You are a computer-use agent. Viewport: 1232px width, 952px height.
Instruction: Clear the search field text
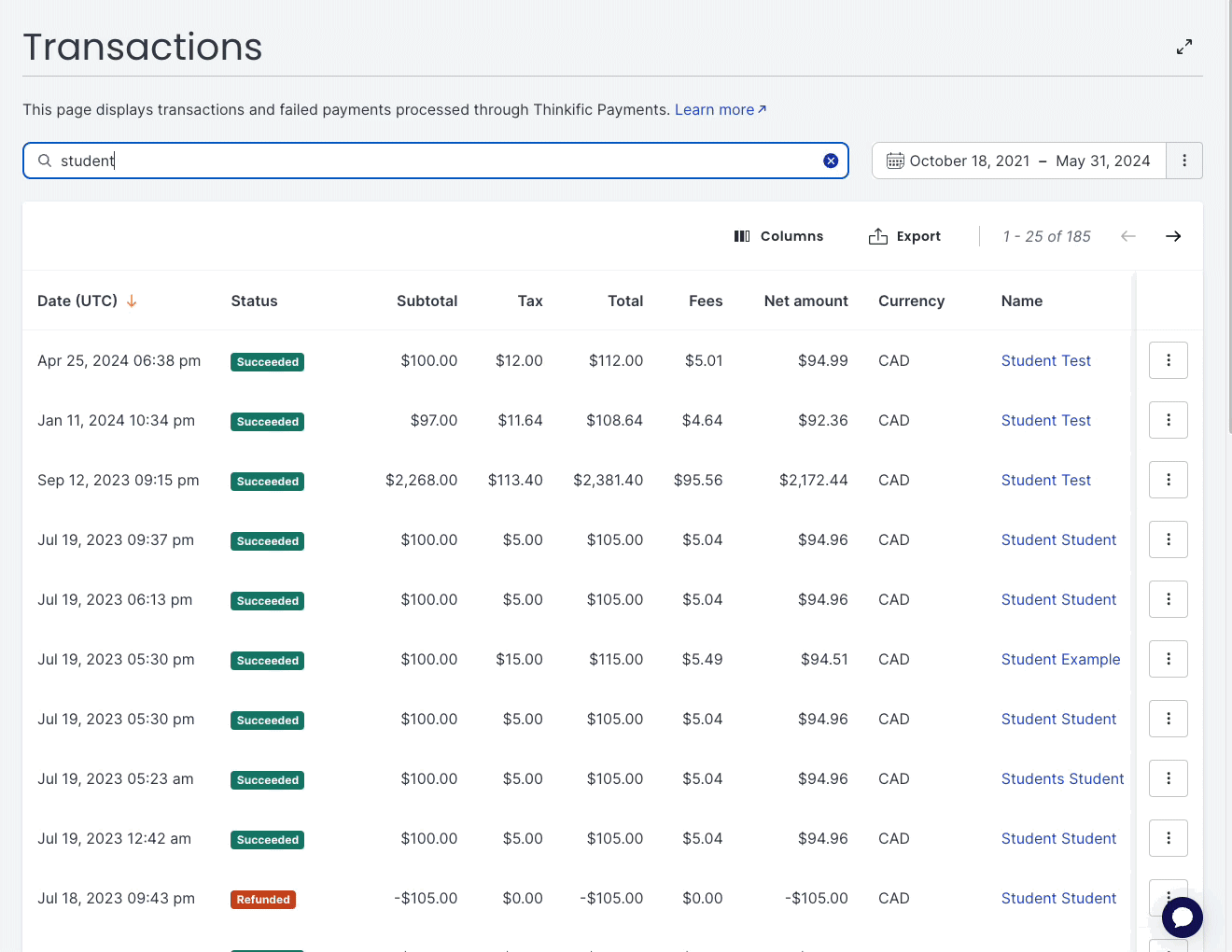[831, 161]
